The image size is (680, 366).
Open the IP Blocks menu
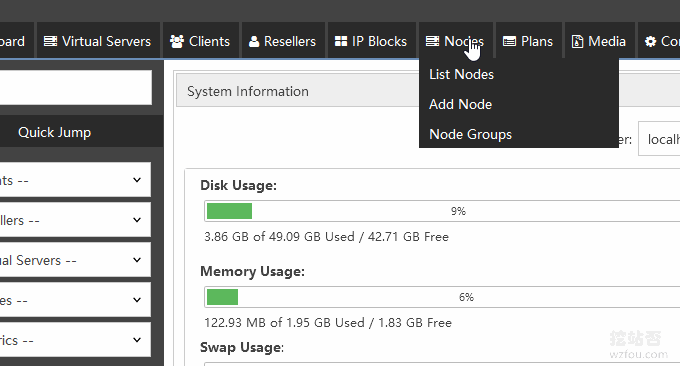click(372, 40)
